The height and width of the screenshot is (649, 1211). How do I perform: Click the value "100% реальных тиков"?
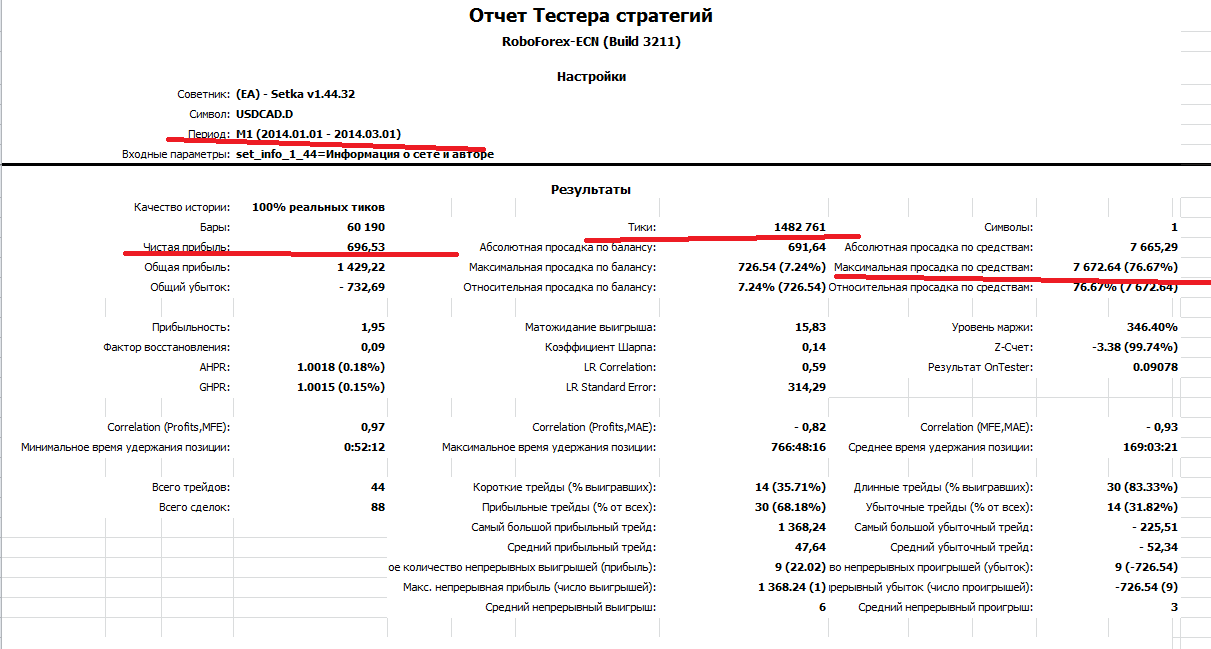click(318, 207)
